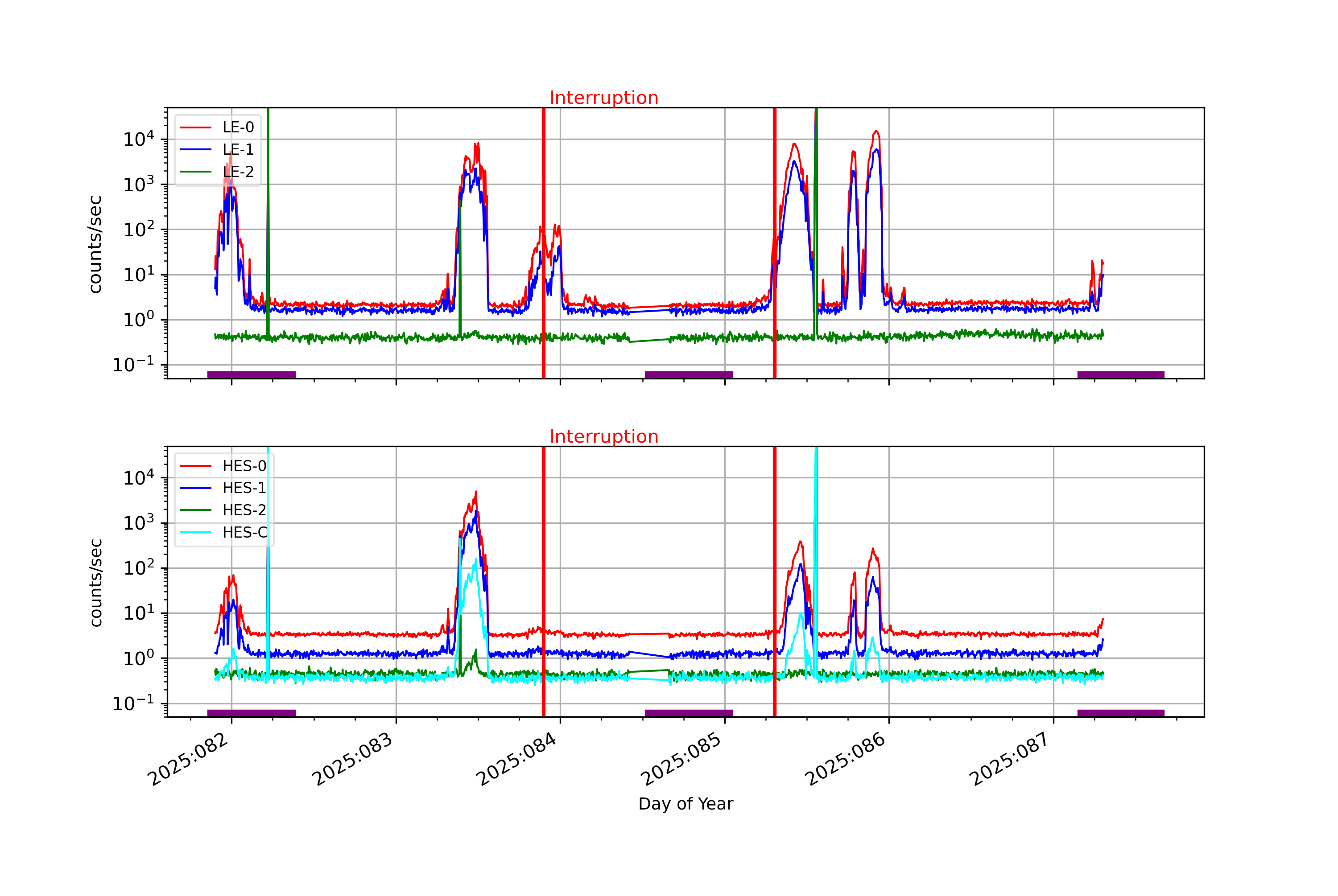Click the HES-C legend label
Screen dimensions: 1338x896
(x=244, y=533)
